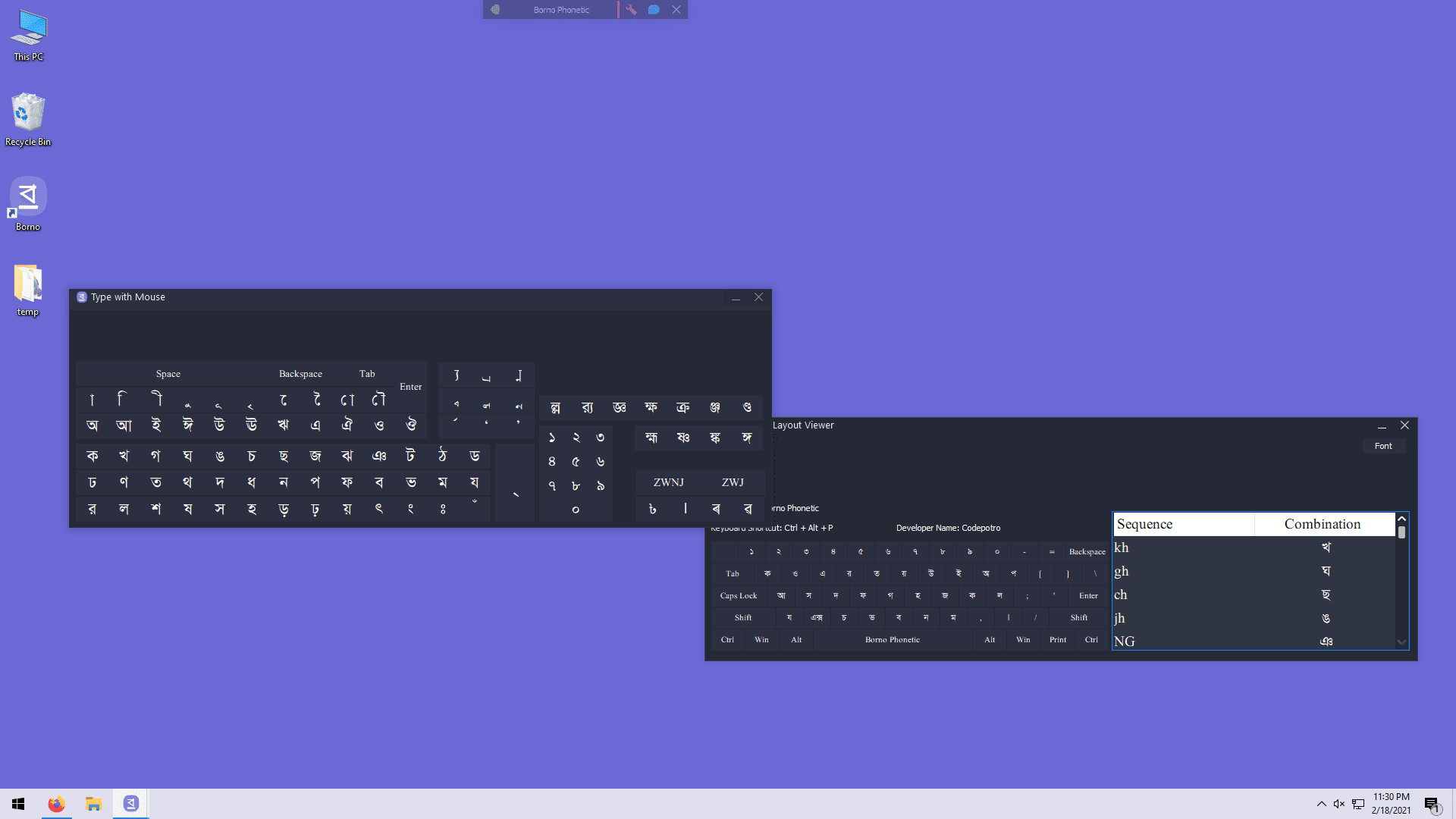Click the ক্ষ conjunct in Type with Mouse
This screenshot has height=819, width=1456.
coord(651,407)
